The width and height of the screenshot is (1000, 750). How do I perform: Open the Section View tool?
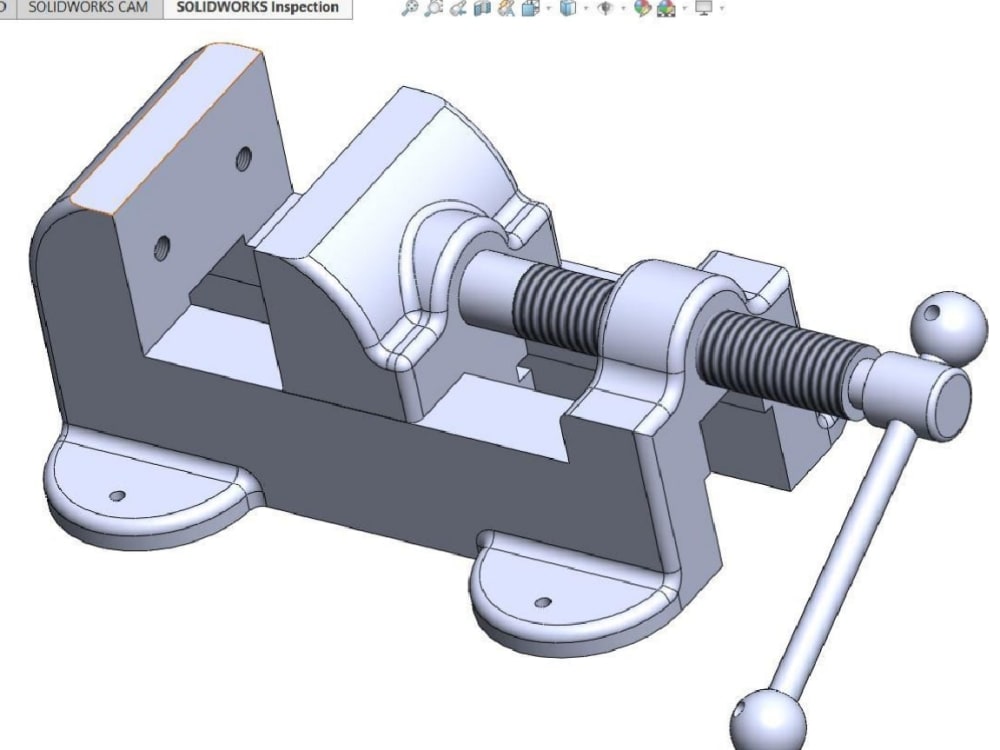[x=481, y=10]
